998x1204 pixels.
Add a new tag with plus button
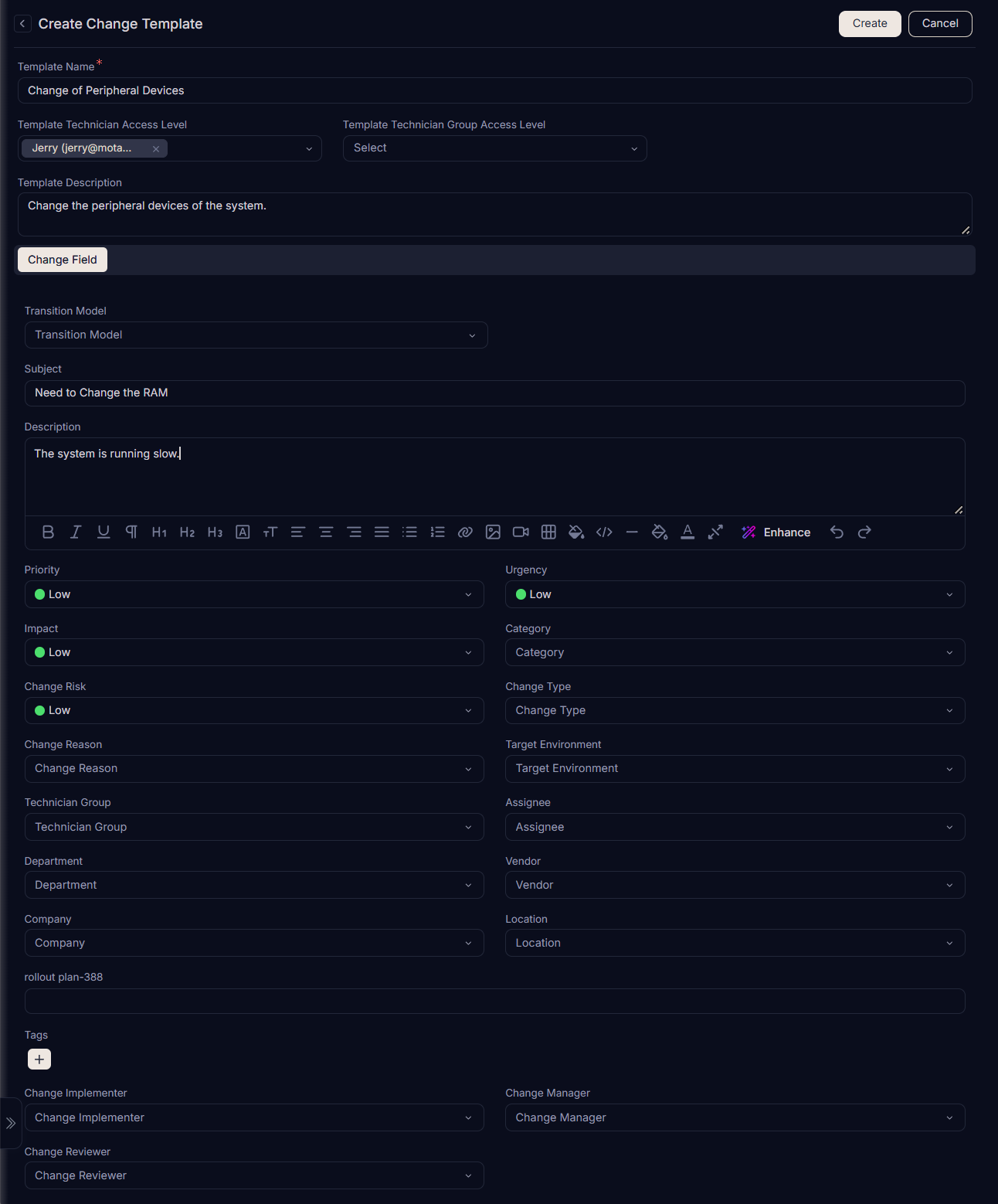click(x=39, y=1059)
